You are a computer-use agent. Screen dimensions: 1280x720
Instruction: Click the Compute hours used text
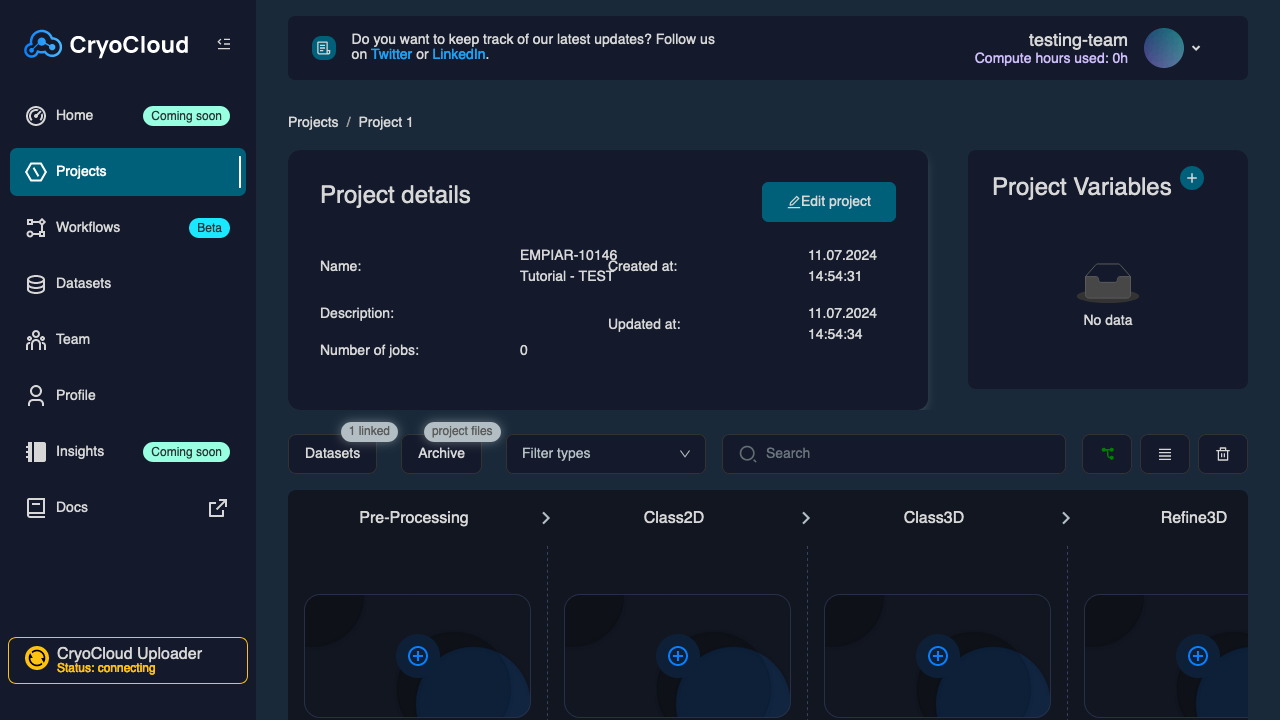tap(1051, 59)
